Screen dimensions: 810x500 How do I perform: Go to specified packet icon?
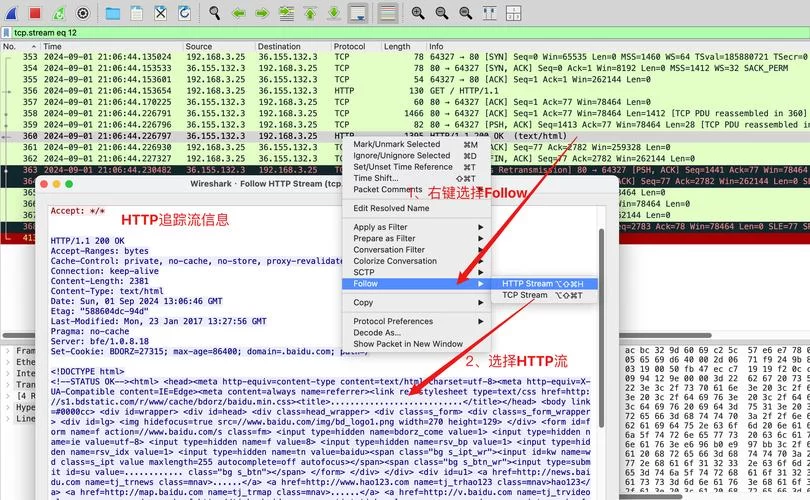pyautogui.click(x=286, y=13)
